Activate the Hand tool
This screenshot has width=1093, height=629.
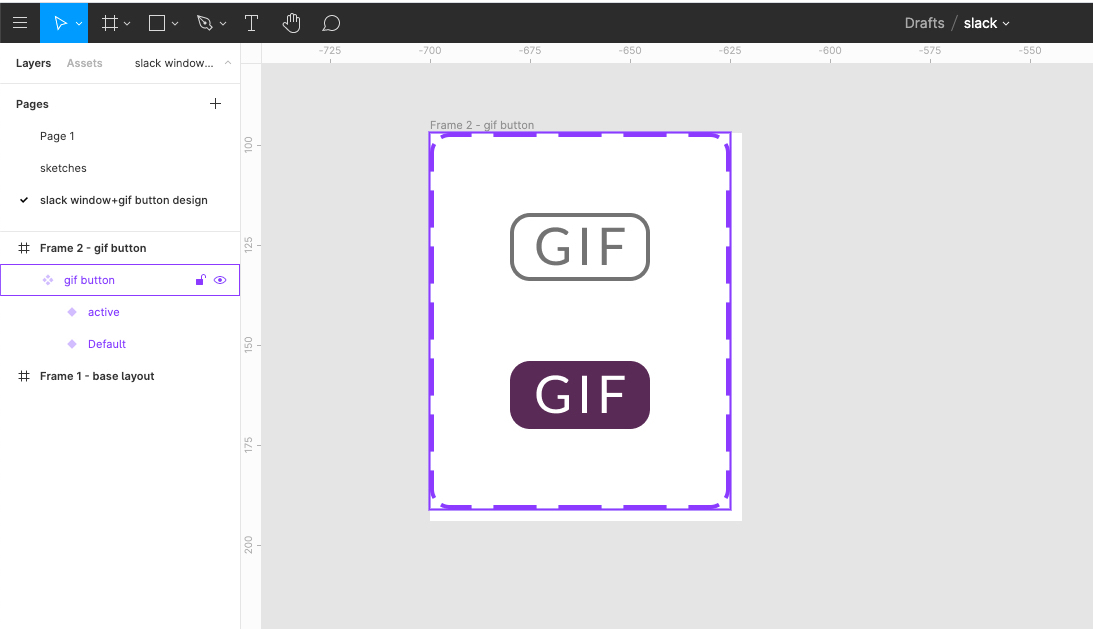(291, 22)
